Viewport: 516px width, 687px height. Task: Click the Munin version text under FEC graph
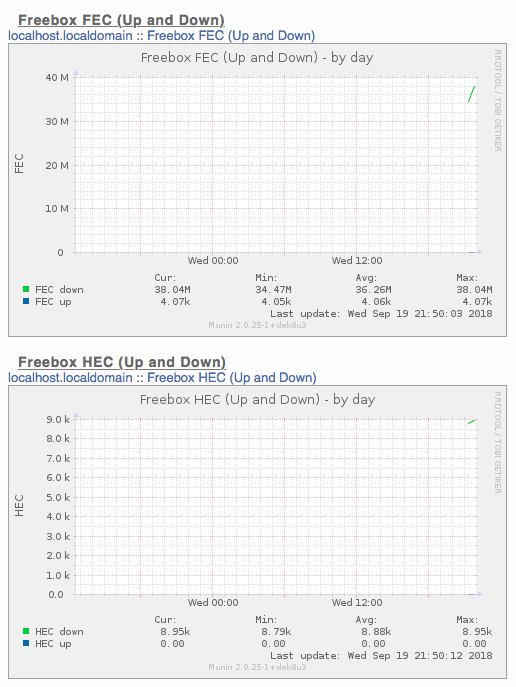pyautogui.click(x=257, y=325)
